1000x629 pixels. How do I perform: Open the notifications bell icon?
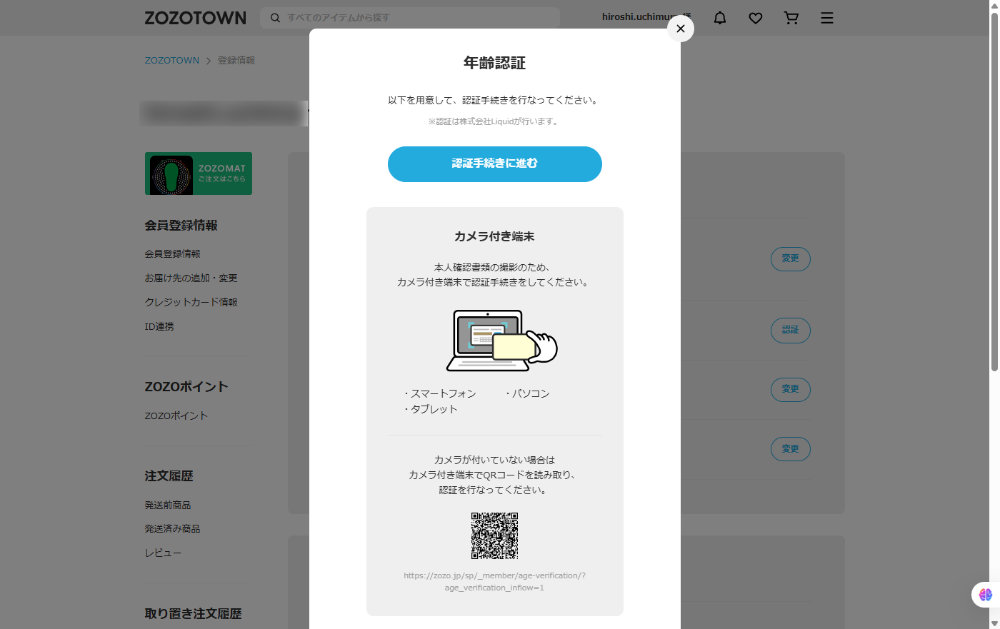tap(720, 18)
